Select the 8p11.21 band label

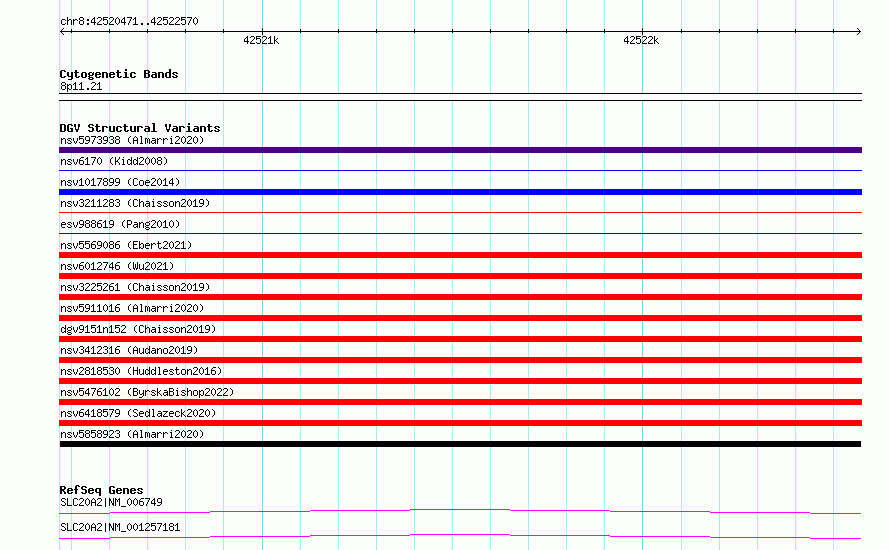tap(81, 86)
